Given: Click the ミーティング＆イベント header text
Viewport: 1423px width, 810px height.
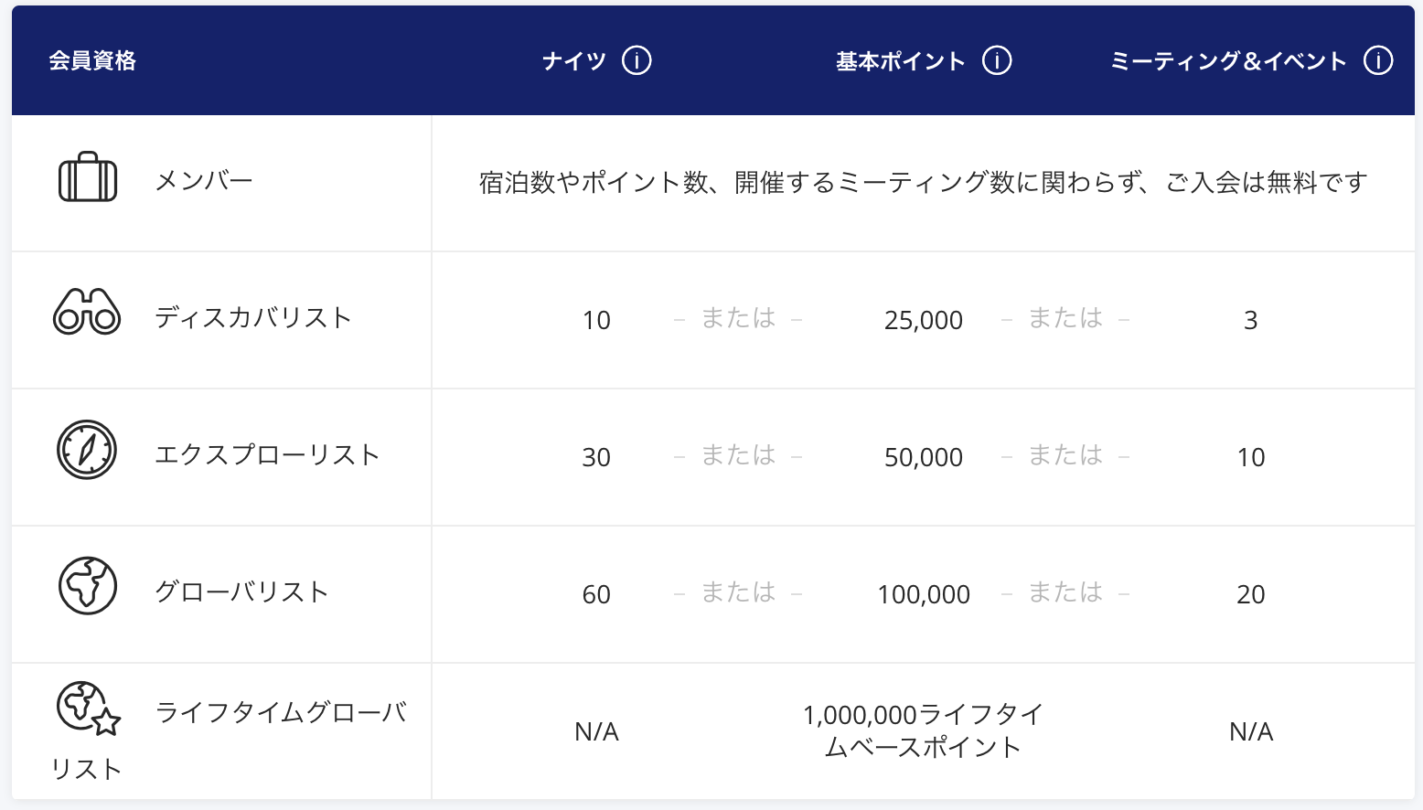Looking at the screenshot, I should tap(1228, 61).
